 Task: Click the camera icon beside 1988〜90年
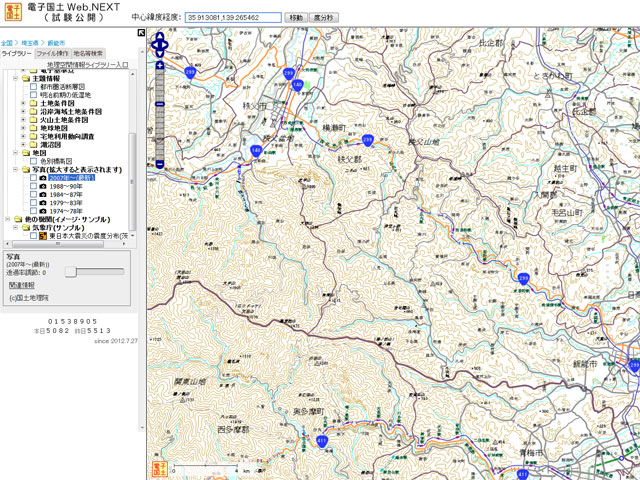(43, 188)
